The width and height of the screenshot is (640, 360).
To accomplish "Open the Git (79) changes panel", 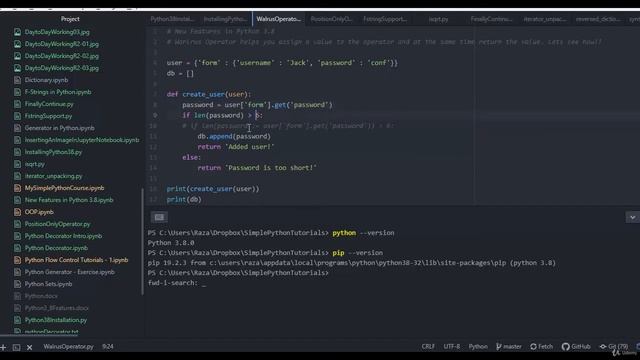I will point(613,347).
